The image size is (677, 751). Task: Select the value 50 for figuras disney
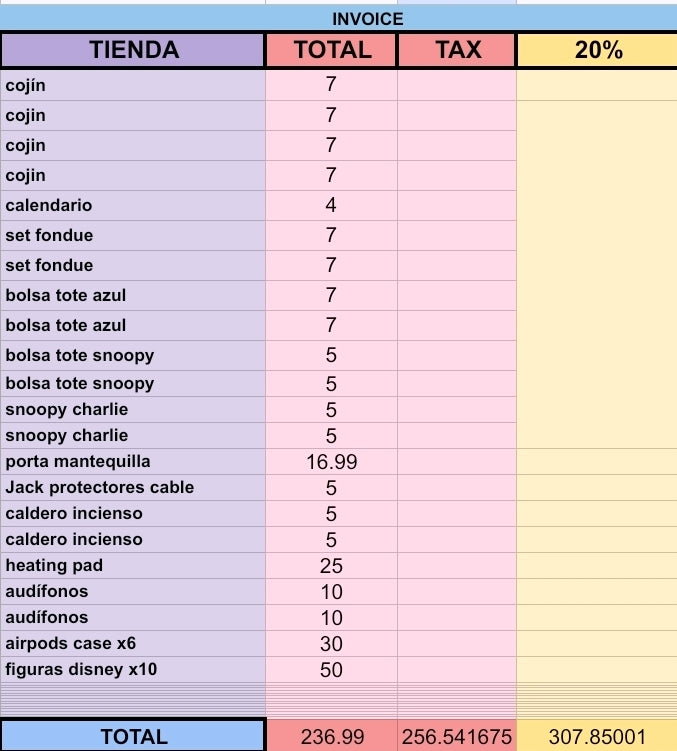tap(332, 669)
